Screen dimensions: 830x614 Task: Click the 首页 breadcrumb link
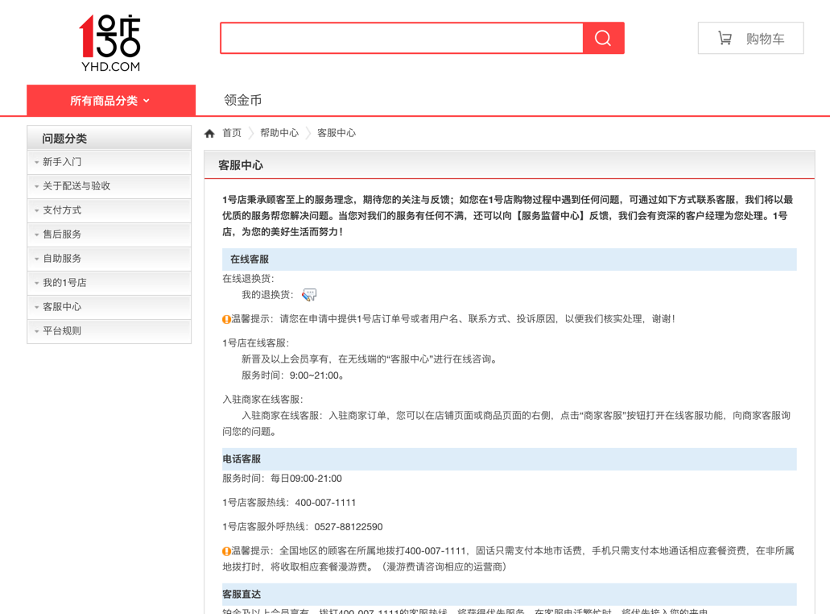[232, 133]
